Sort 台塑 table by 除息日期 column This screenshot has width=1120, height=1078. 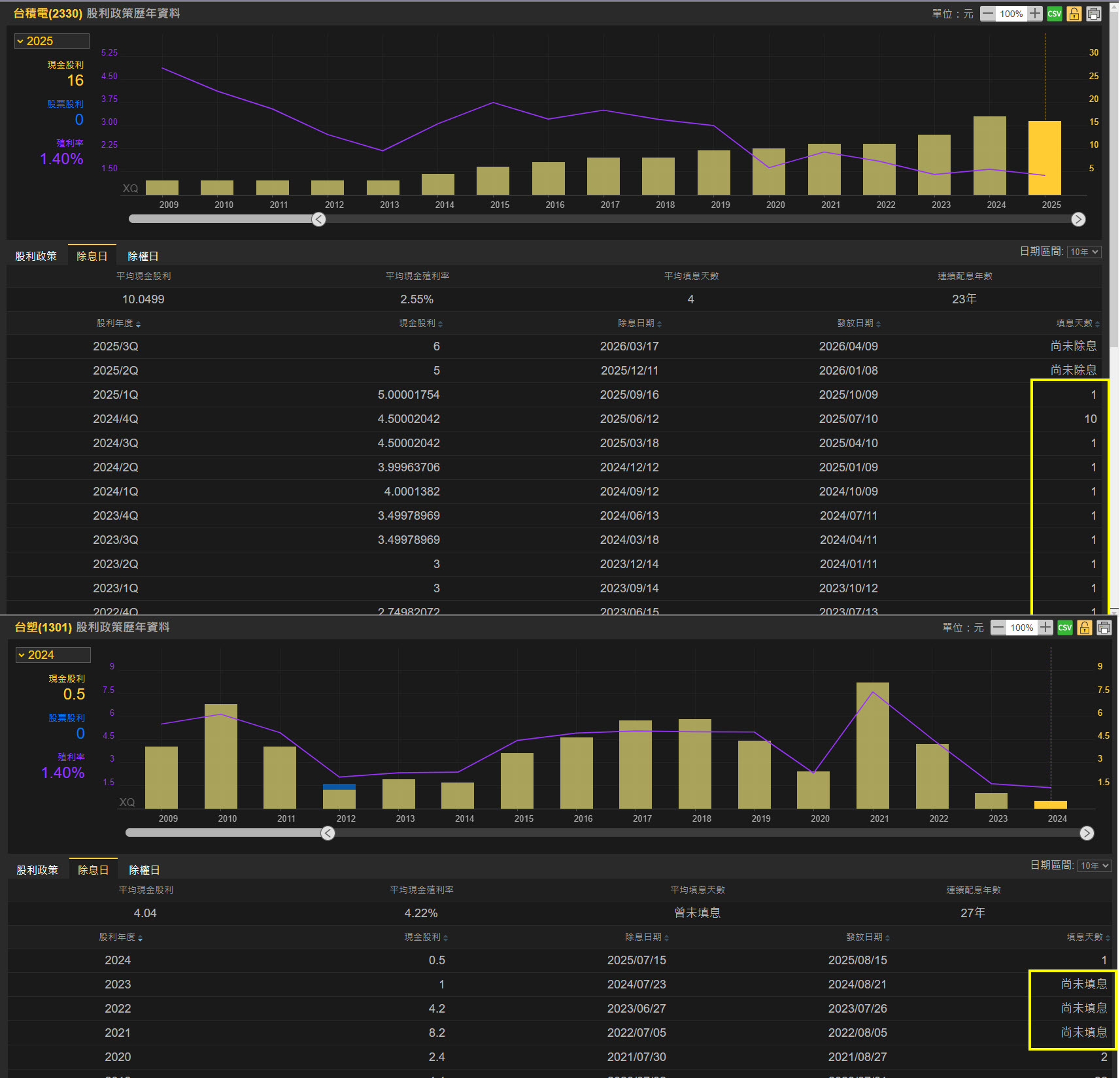(647, 937)
